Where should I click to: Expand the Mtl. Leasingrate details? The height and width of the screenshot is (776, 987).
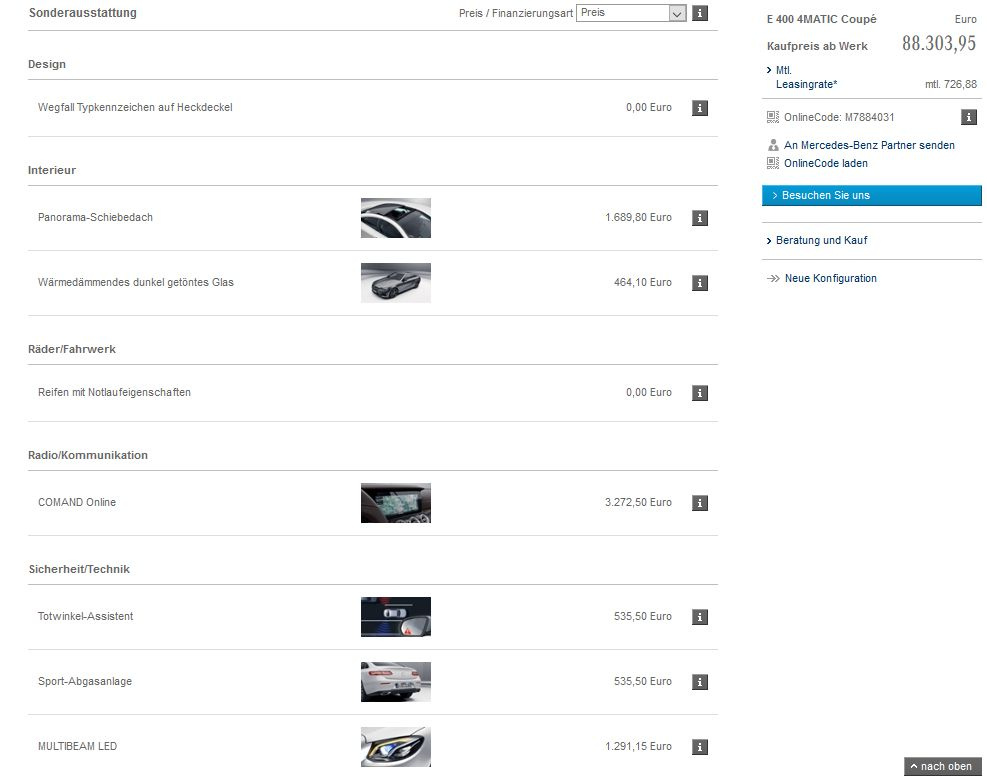click(x=806, y=78)
